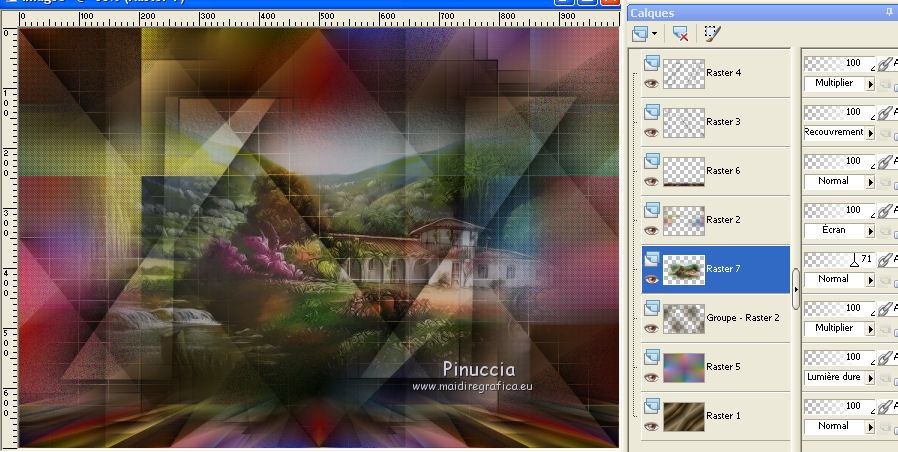Click the link chain icon for Groupe - Raster 2

pyautogui.click(x=885, y=309)
